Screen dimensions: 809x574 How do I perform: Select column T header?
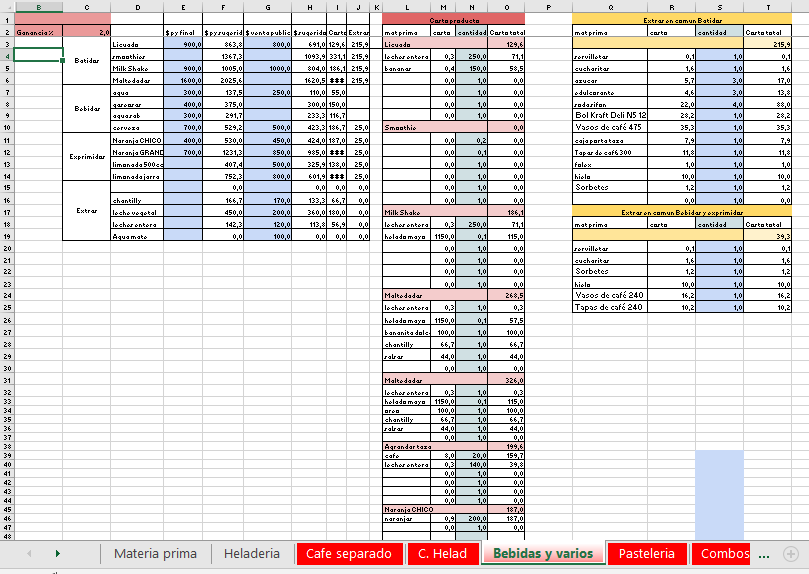click(768, 7)
